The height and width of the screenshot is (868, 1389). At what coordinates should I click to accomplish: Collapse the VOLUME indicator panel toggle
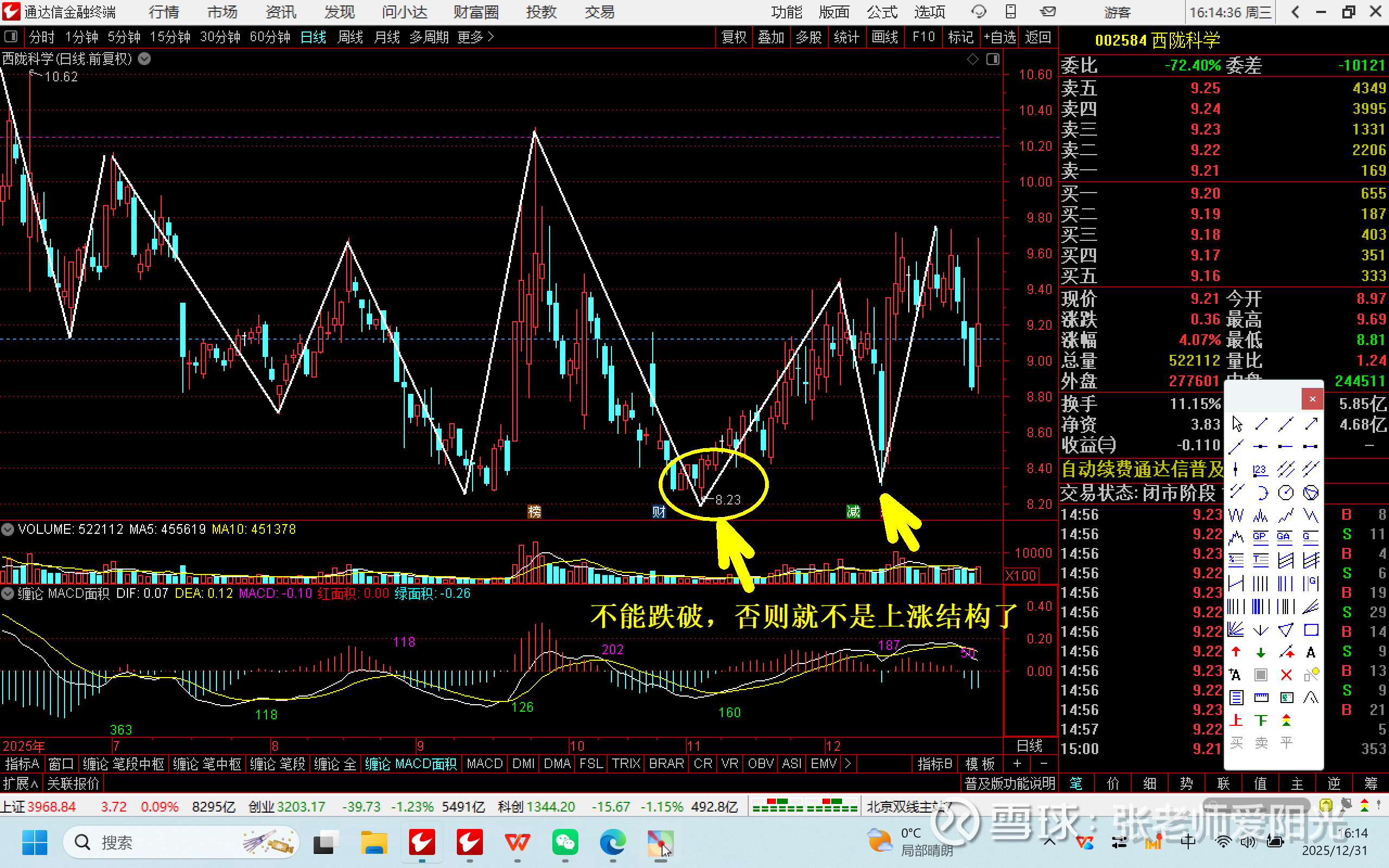pyautogui.click(x=8, y=529)
